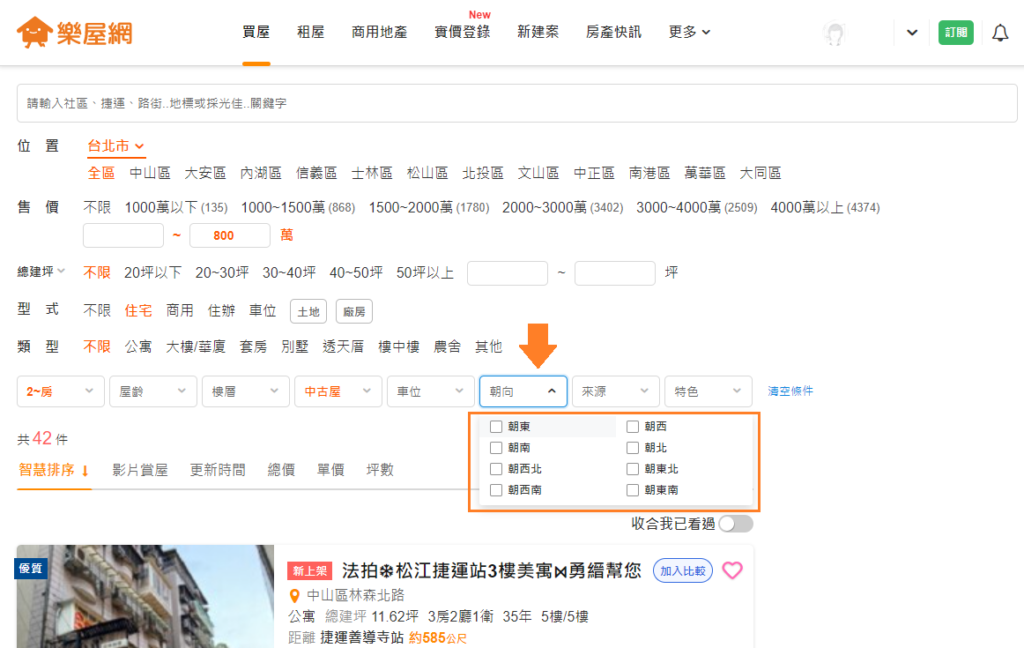Check the 朝西南 orientation option

(x=496, y=490)
